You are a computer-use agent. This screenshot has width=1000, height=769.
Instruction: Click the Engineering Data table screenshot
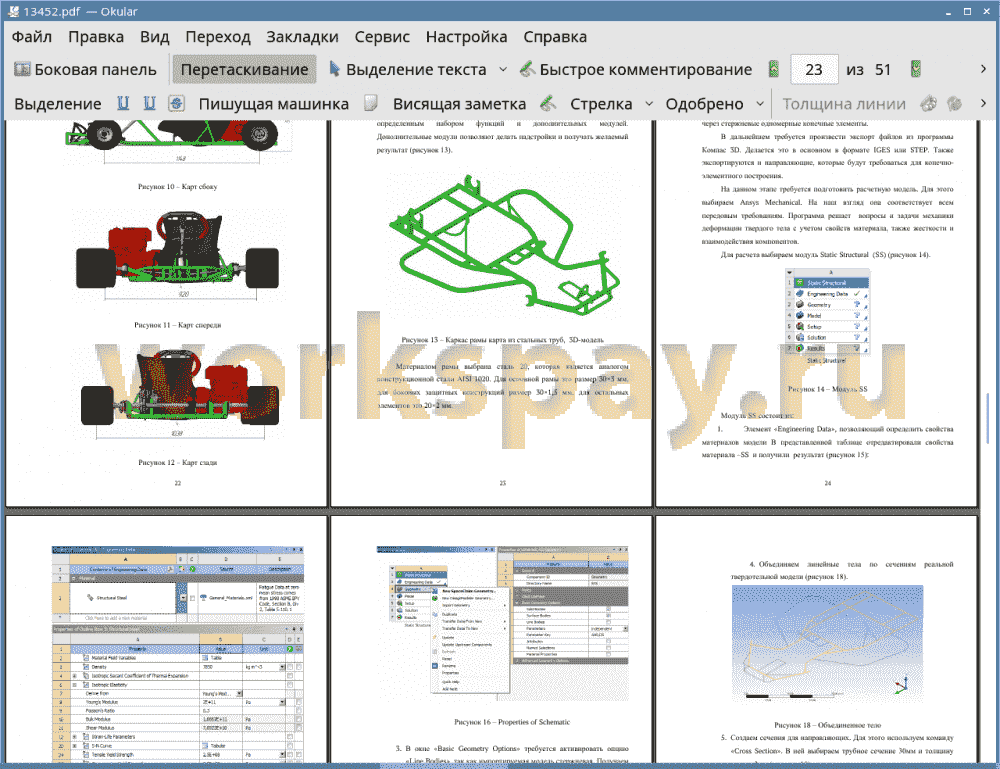(x=178, y=654)
